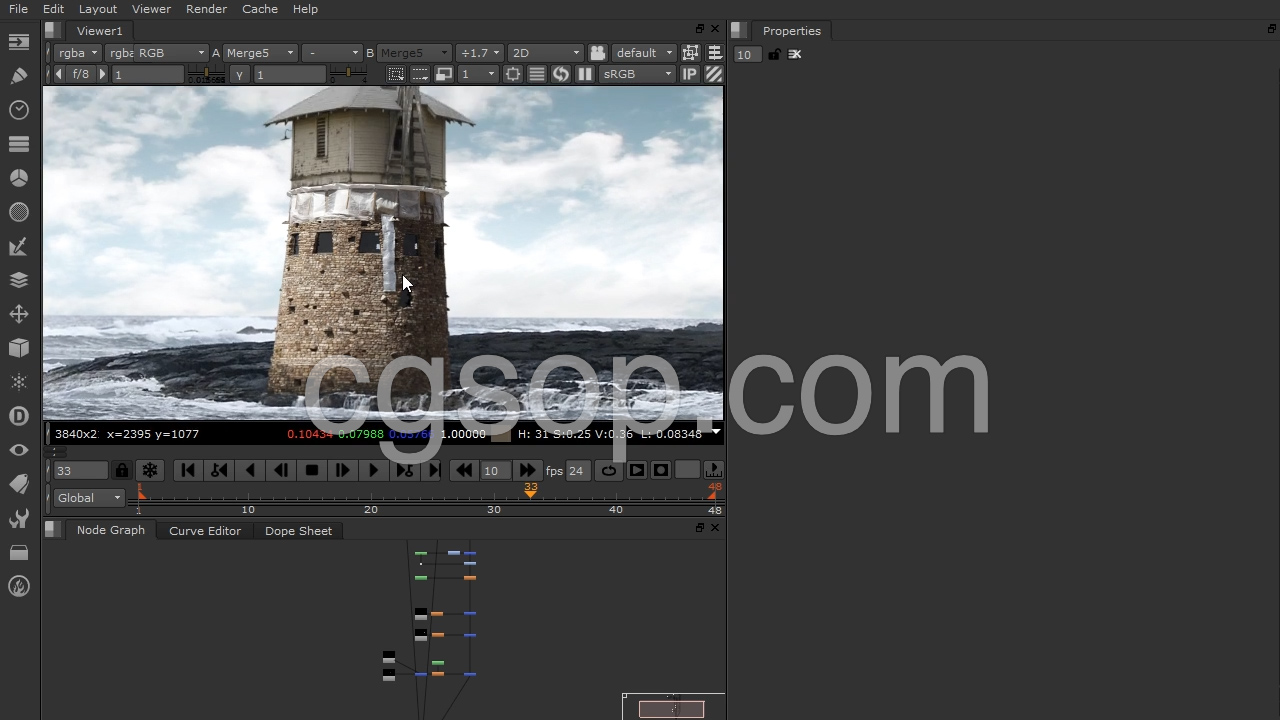Viewport: 1280px width, 720px height.
Task: Open the Image nodes toolbar menu
Action: coord(19,42)
